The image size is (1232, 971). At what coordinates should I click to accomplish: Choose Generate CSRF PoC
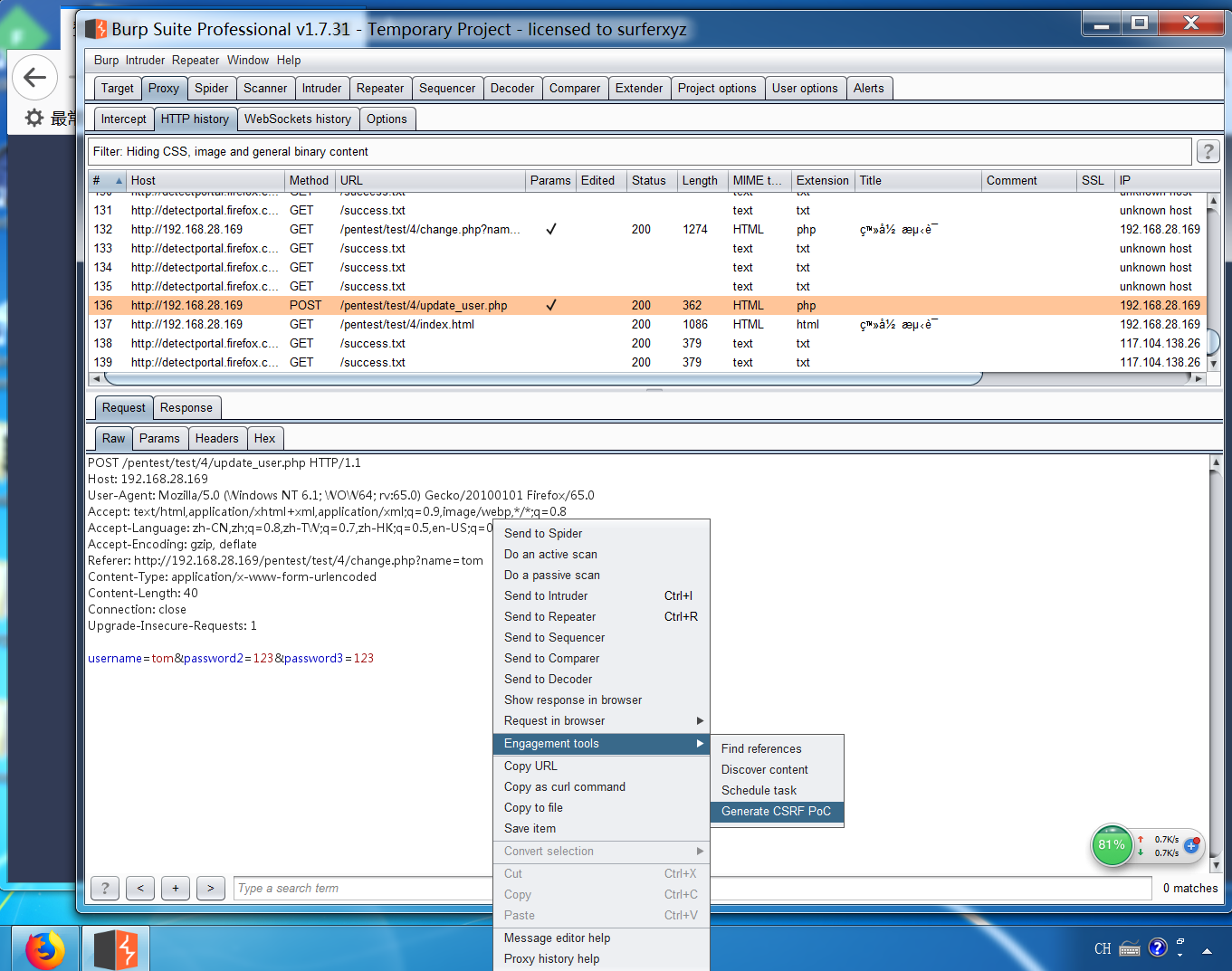[x=777, y=811]
